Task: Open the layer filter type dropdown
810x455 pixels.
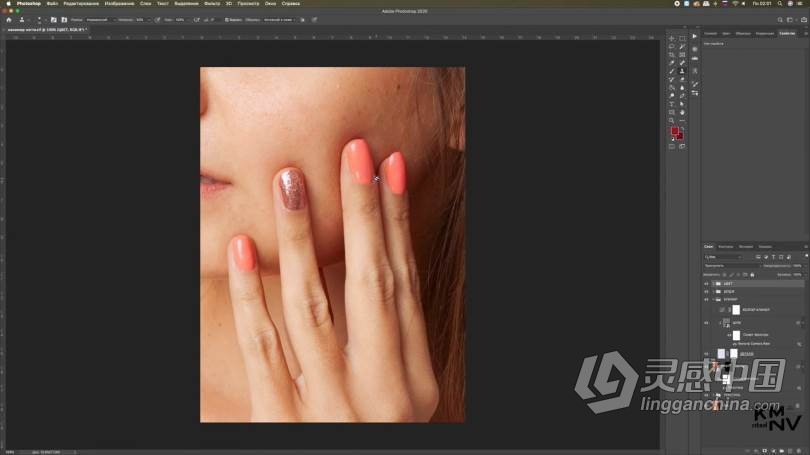Action: pos(724,256)
